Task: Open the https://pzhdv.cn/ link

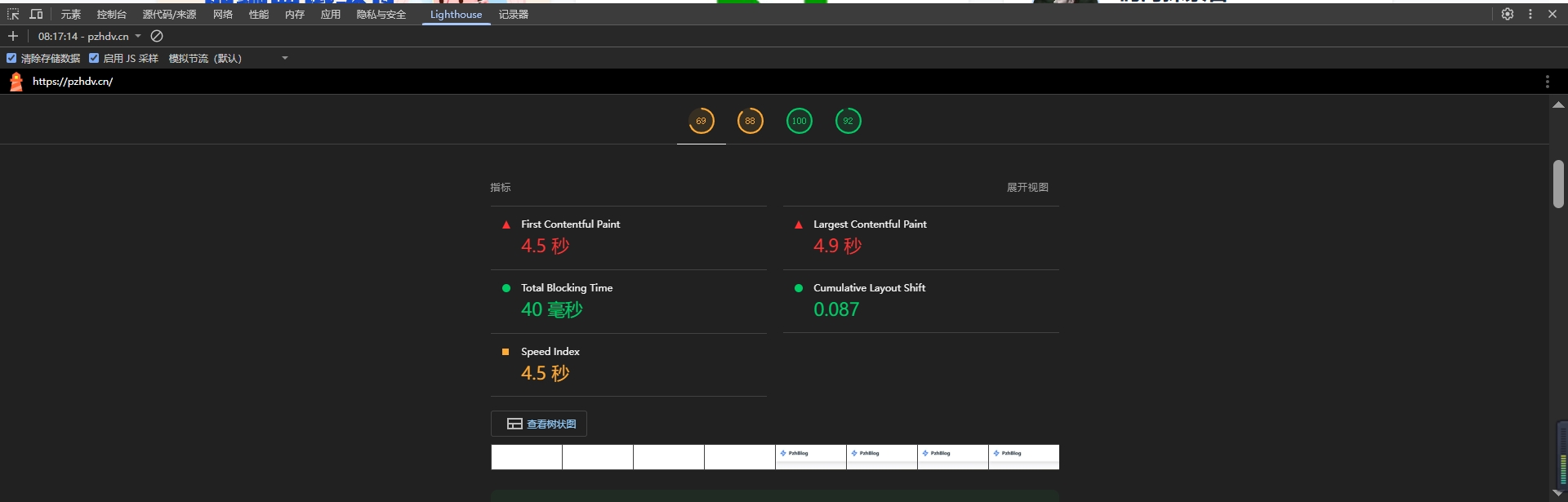Action: 73,82
